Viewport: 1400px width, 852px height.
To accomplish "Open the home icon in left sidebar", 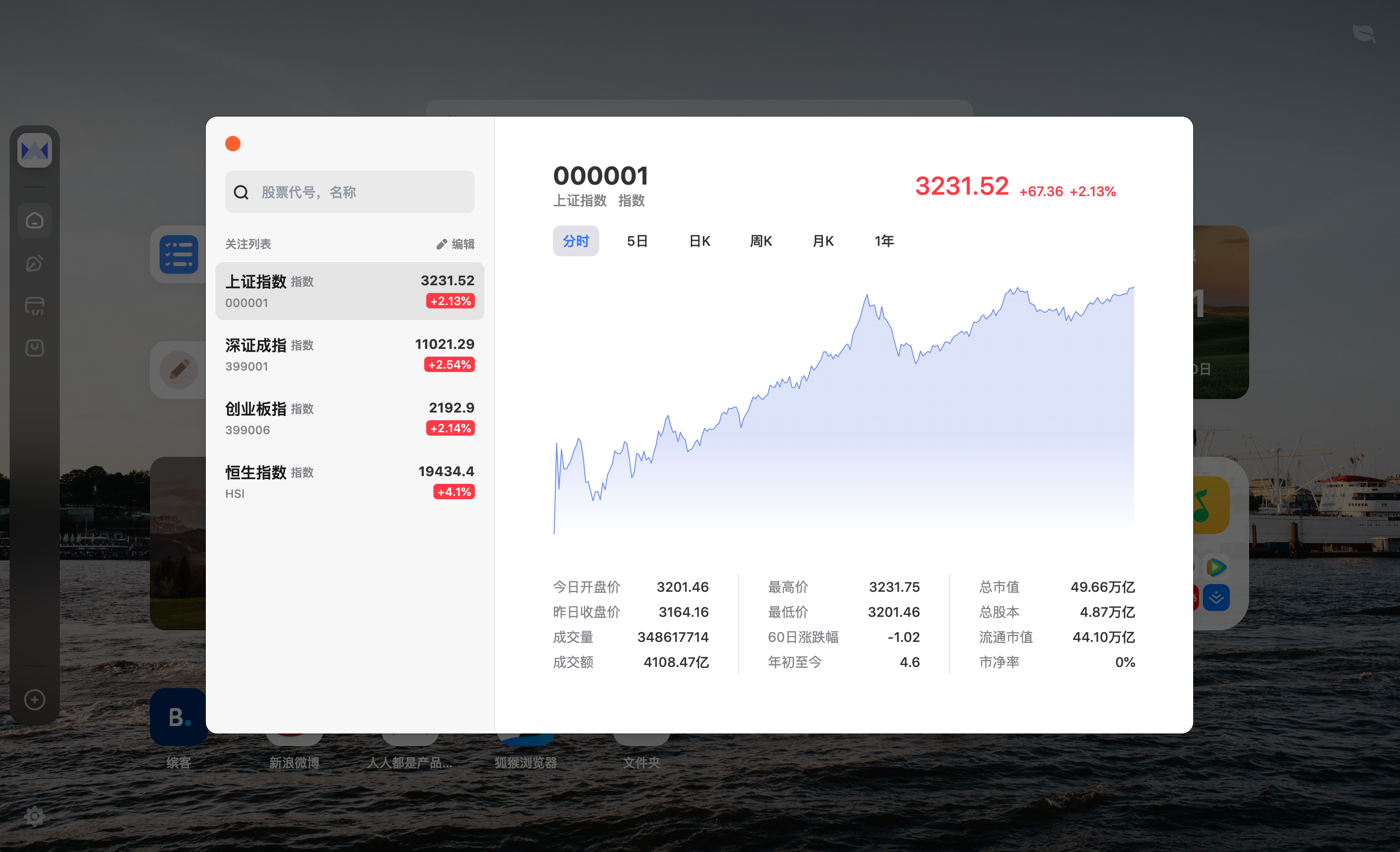I will coord(35,220).
